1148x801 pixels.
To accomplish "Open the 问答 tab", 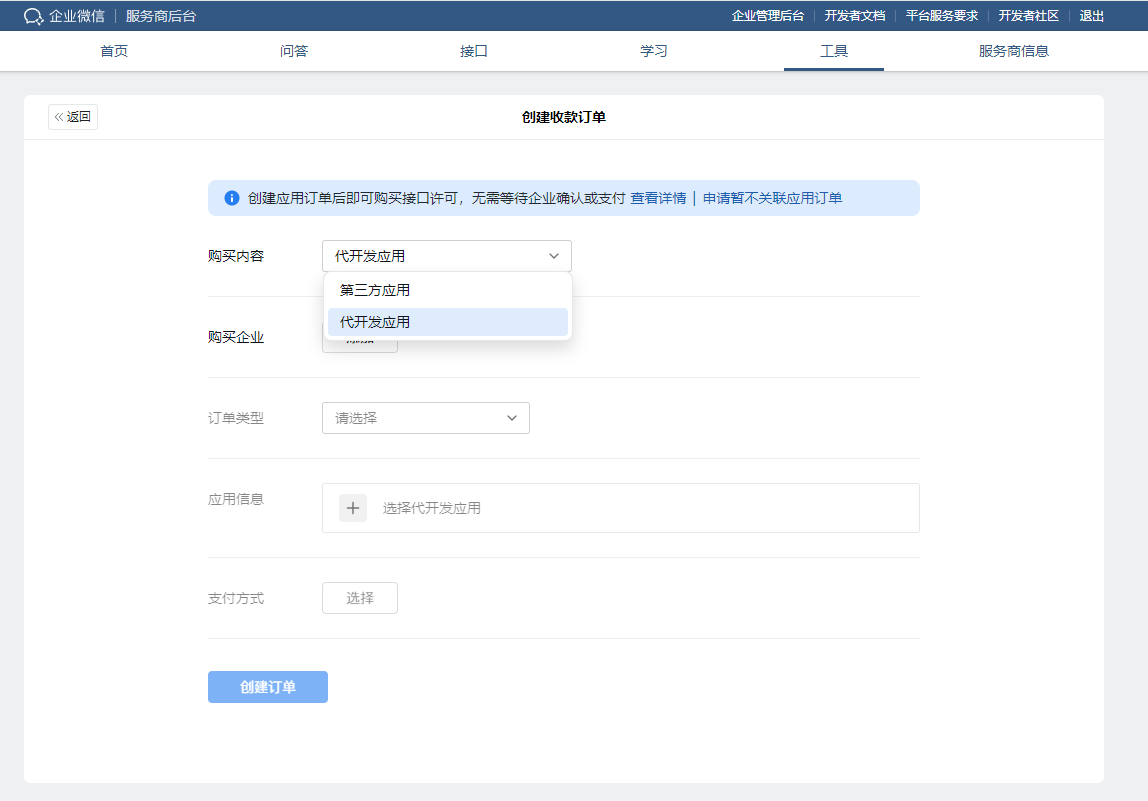I will click(294, 51).
